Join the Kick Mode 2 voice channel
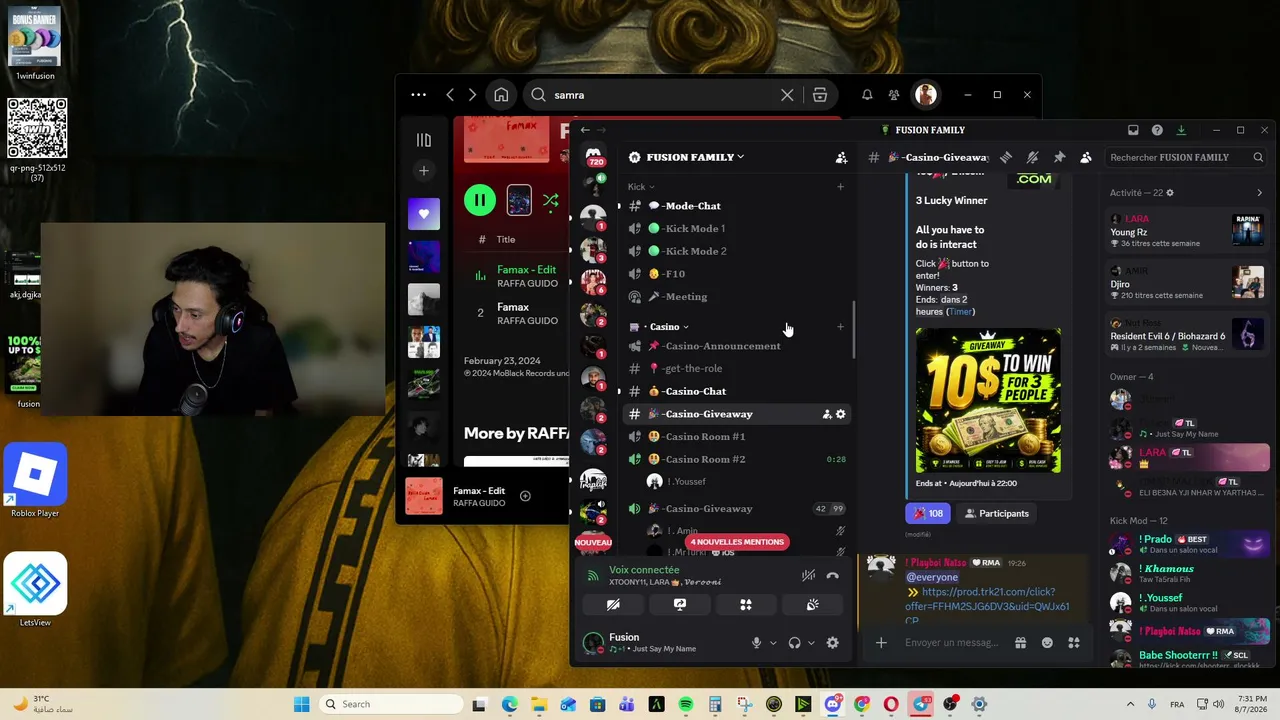Viewport: 1280px width, 720px height. coord(736,251)
